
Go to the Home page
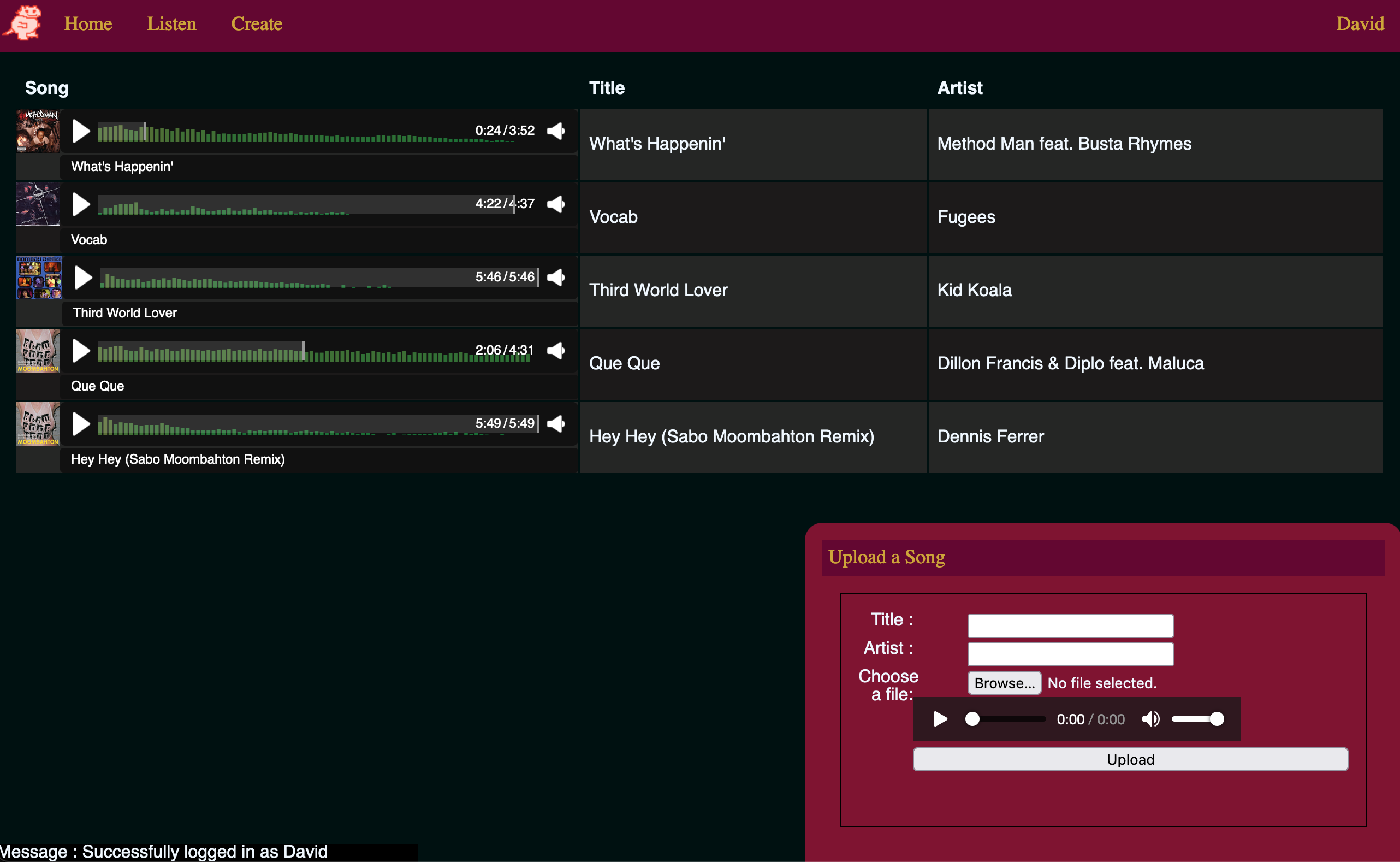(88, 24)
